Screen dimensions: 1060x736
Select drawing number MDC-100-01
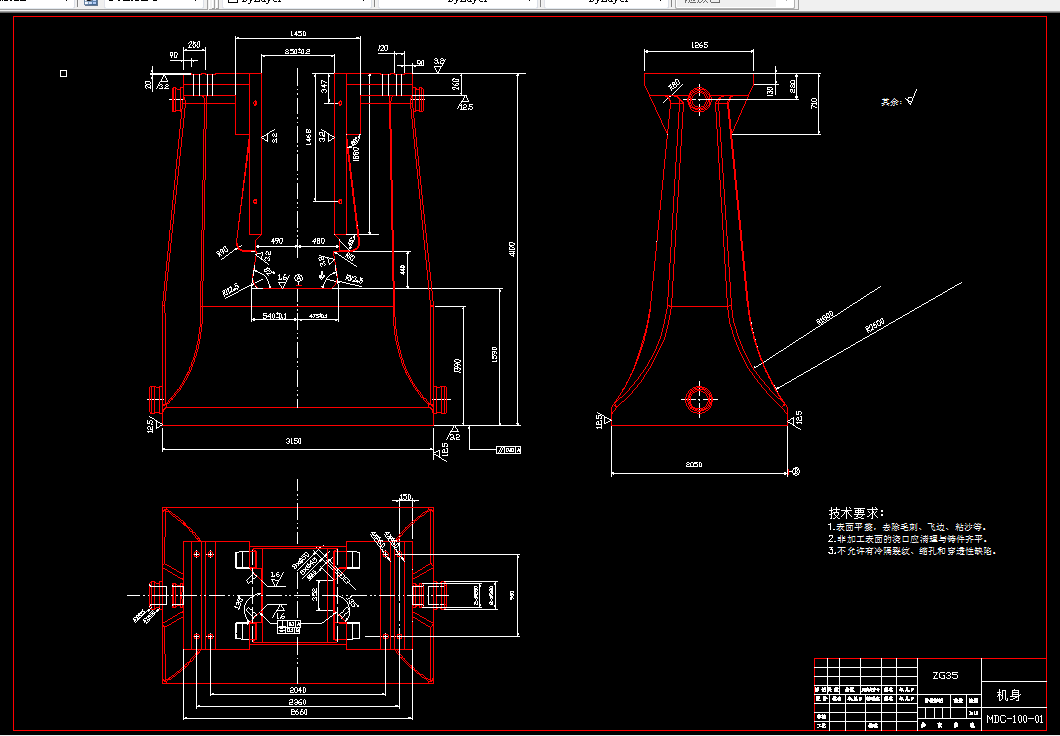pos(1015,719)
